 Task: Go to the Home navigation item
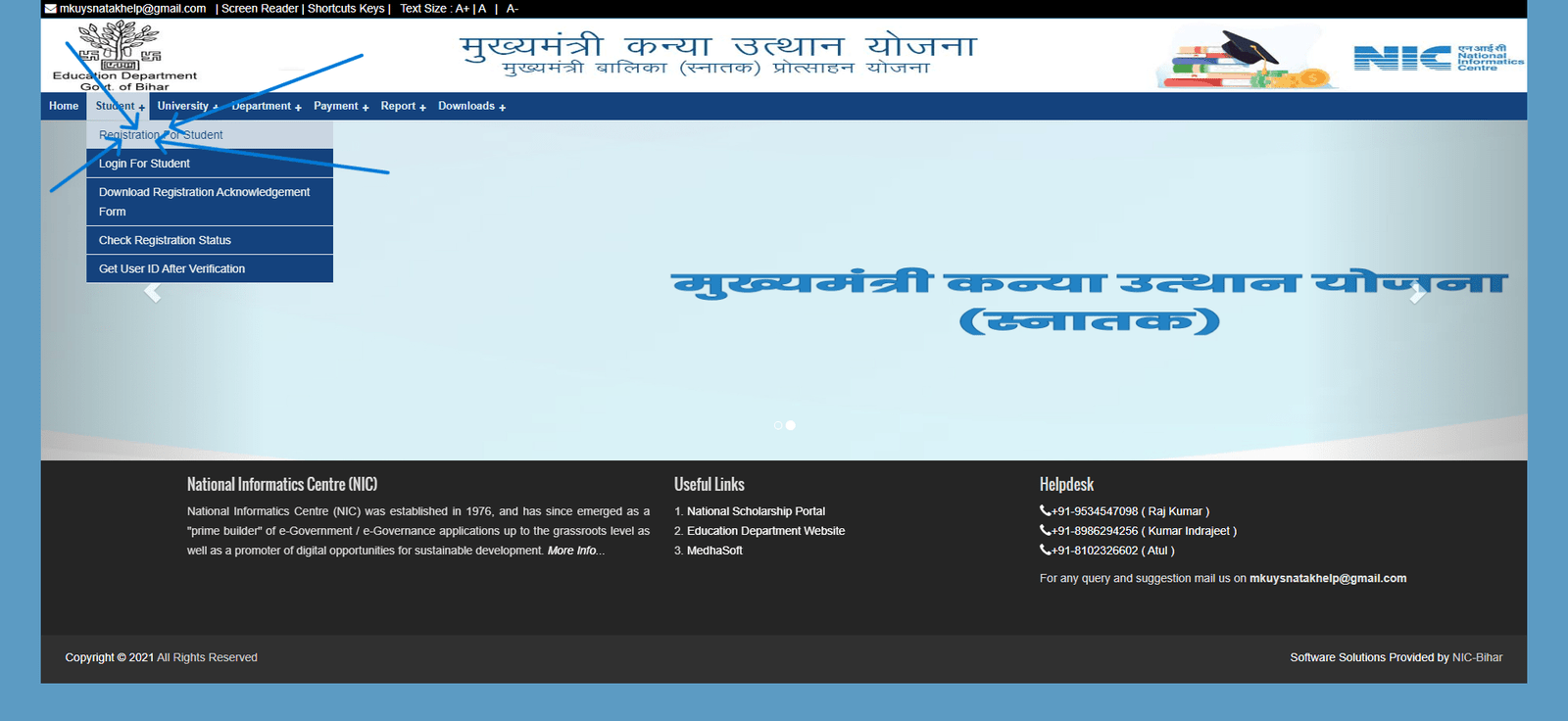64,106
